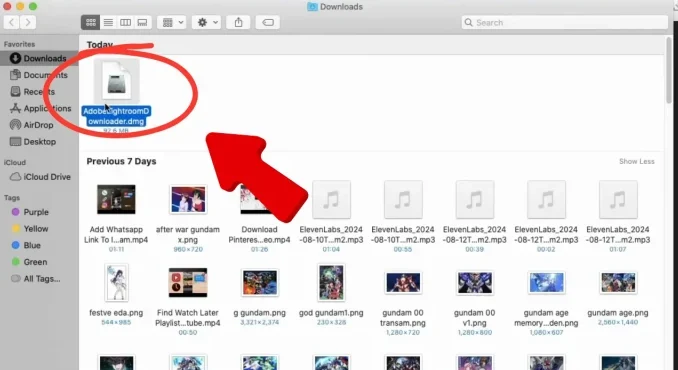Select the g gundam.png thumbnail
Image resolution: width=678 pixels, height=370 pixels.
259,283
